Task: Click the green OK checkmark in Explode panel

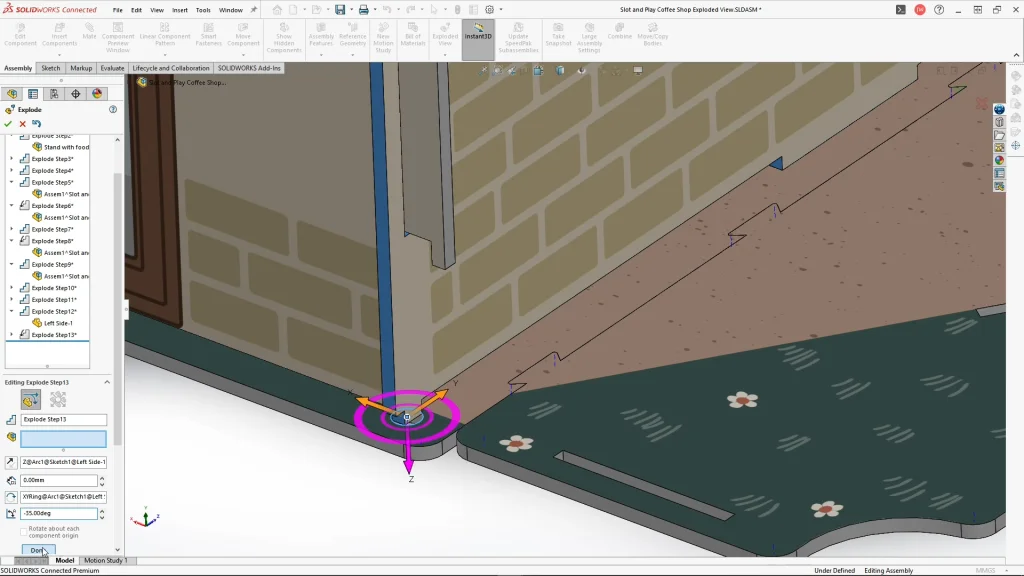Action: [8, 124]
